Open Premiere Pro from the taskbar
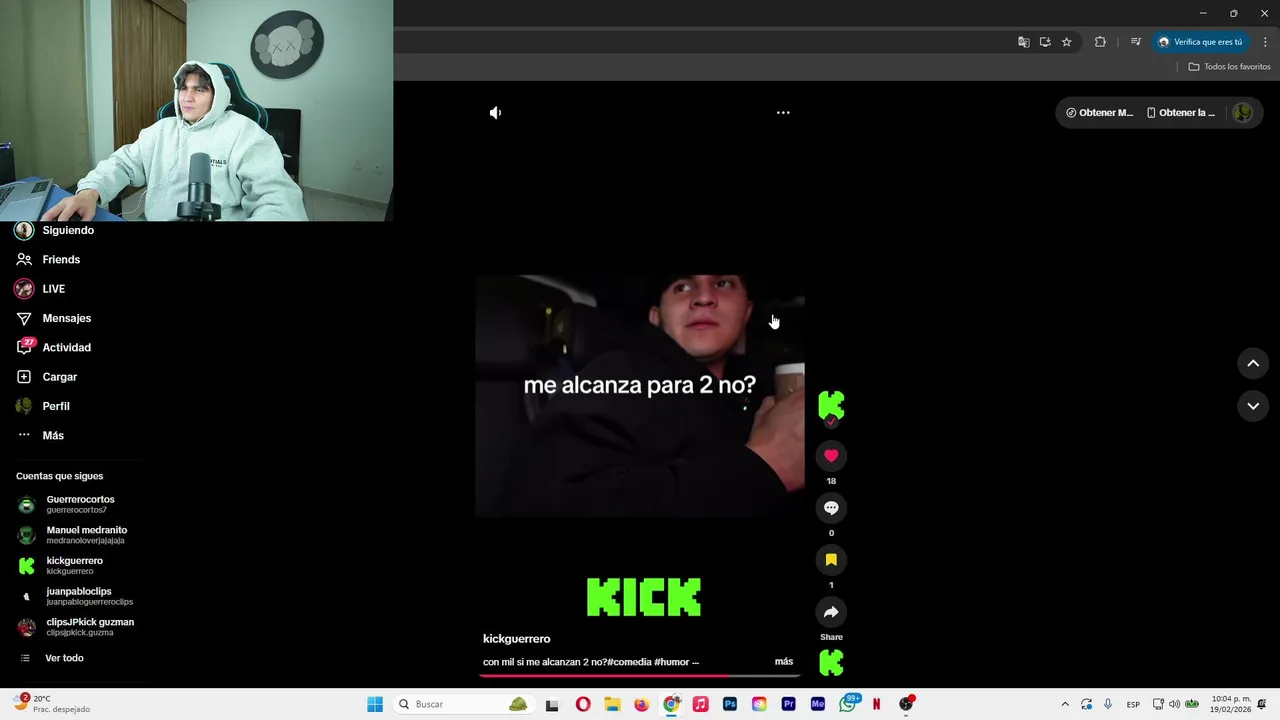Viewport: 1280px width, 720px height. click(x=788, y=704)
